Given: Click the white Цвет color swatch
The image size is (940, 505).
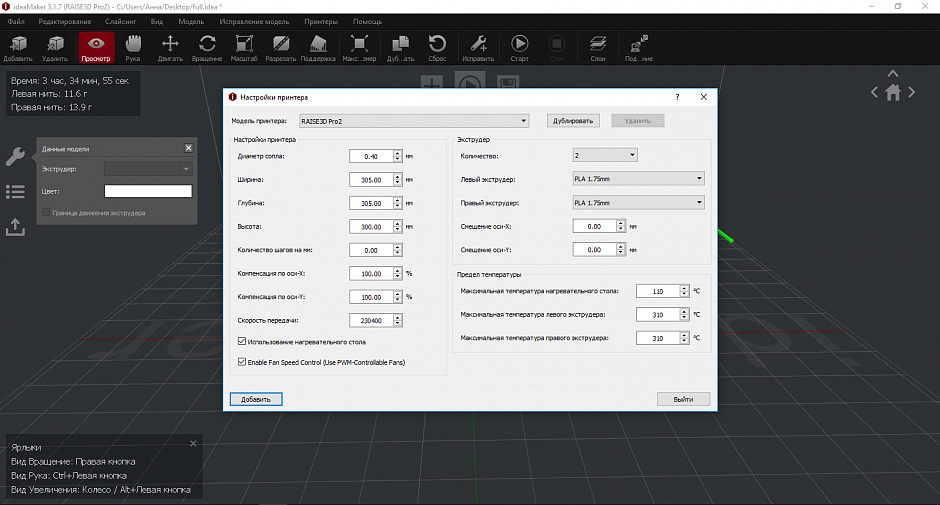Looking at the screenshot, I should click(148, 191).
